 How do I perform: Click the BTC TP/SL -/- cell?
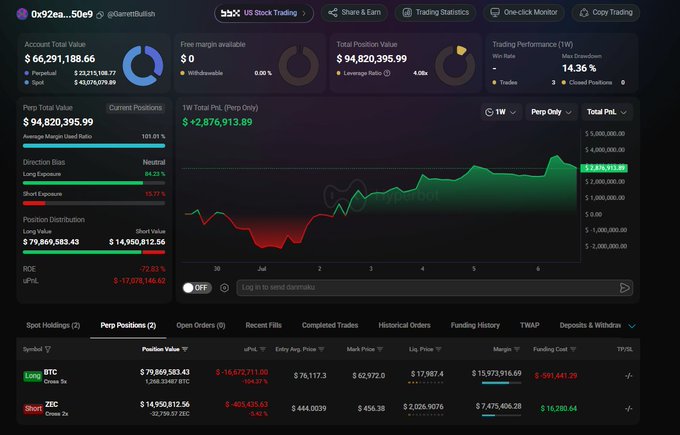(x=628, y=376)
